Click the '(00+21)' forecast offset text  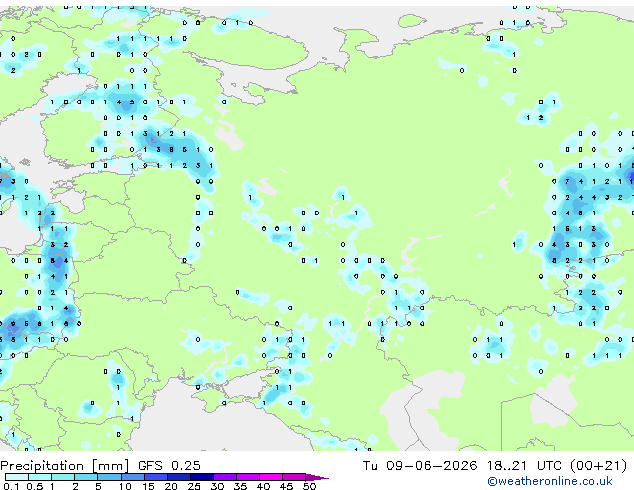click(598, 466)
